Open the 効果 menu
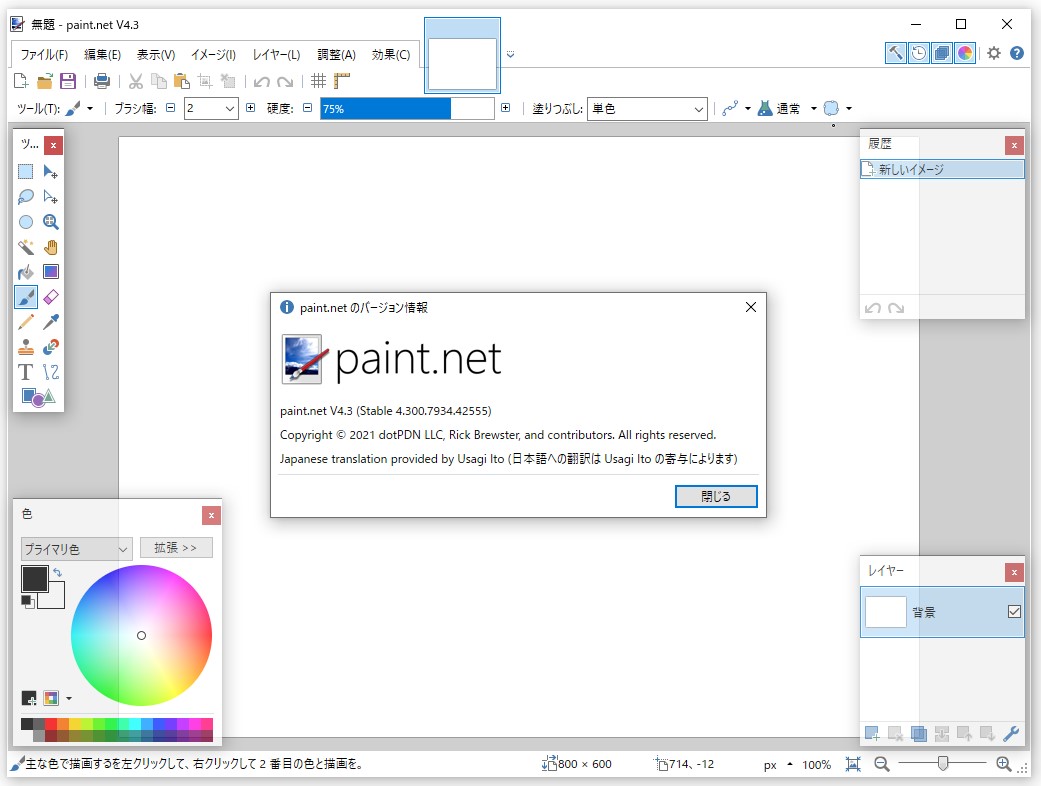 tap(392, 55)
